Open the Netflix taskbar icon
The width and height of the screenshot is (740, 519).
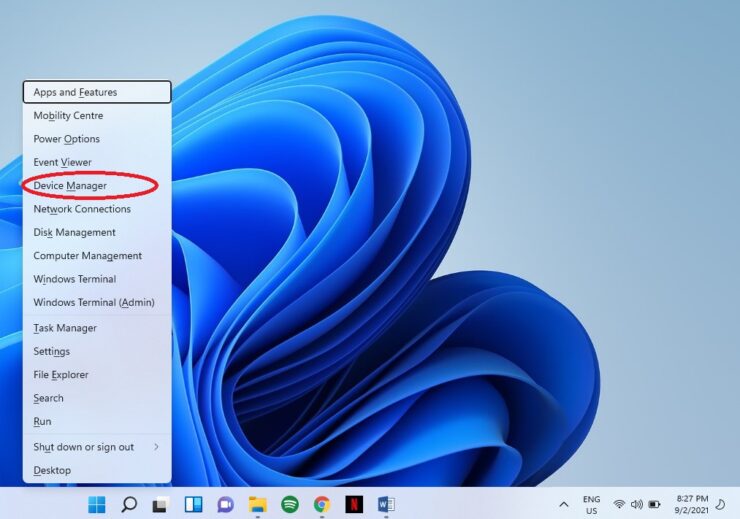pos(354,504)
